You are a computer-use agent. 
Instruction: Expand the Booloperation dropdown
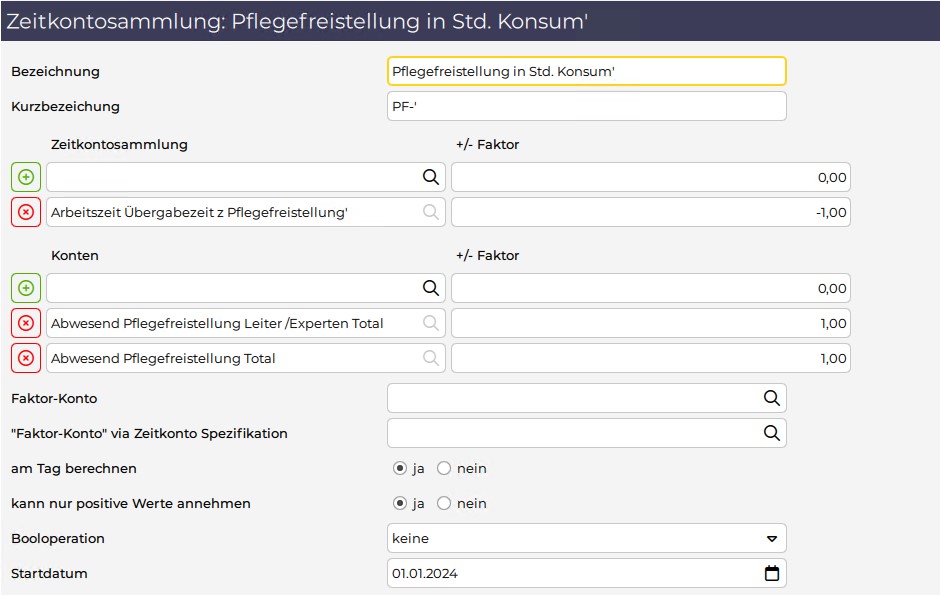[587, 538]
